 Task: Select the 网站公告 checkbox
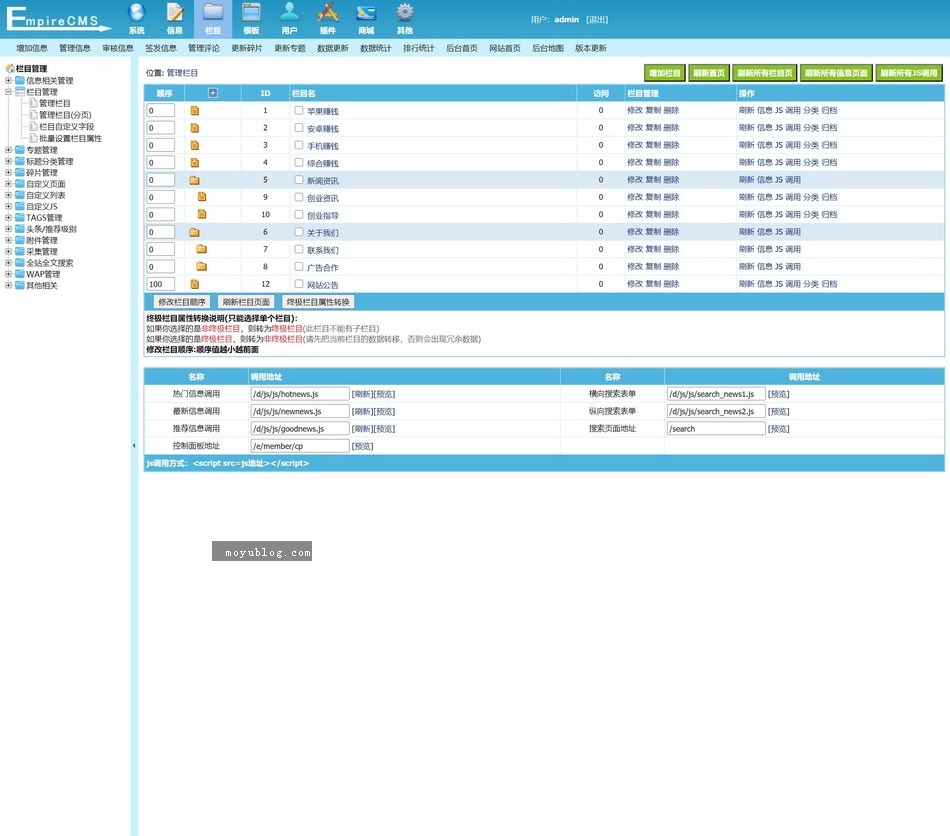pyautogui.click(x=299, y=284)
